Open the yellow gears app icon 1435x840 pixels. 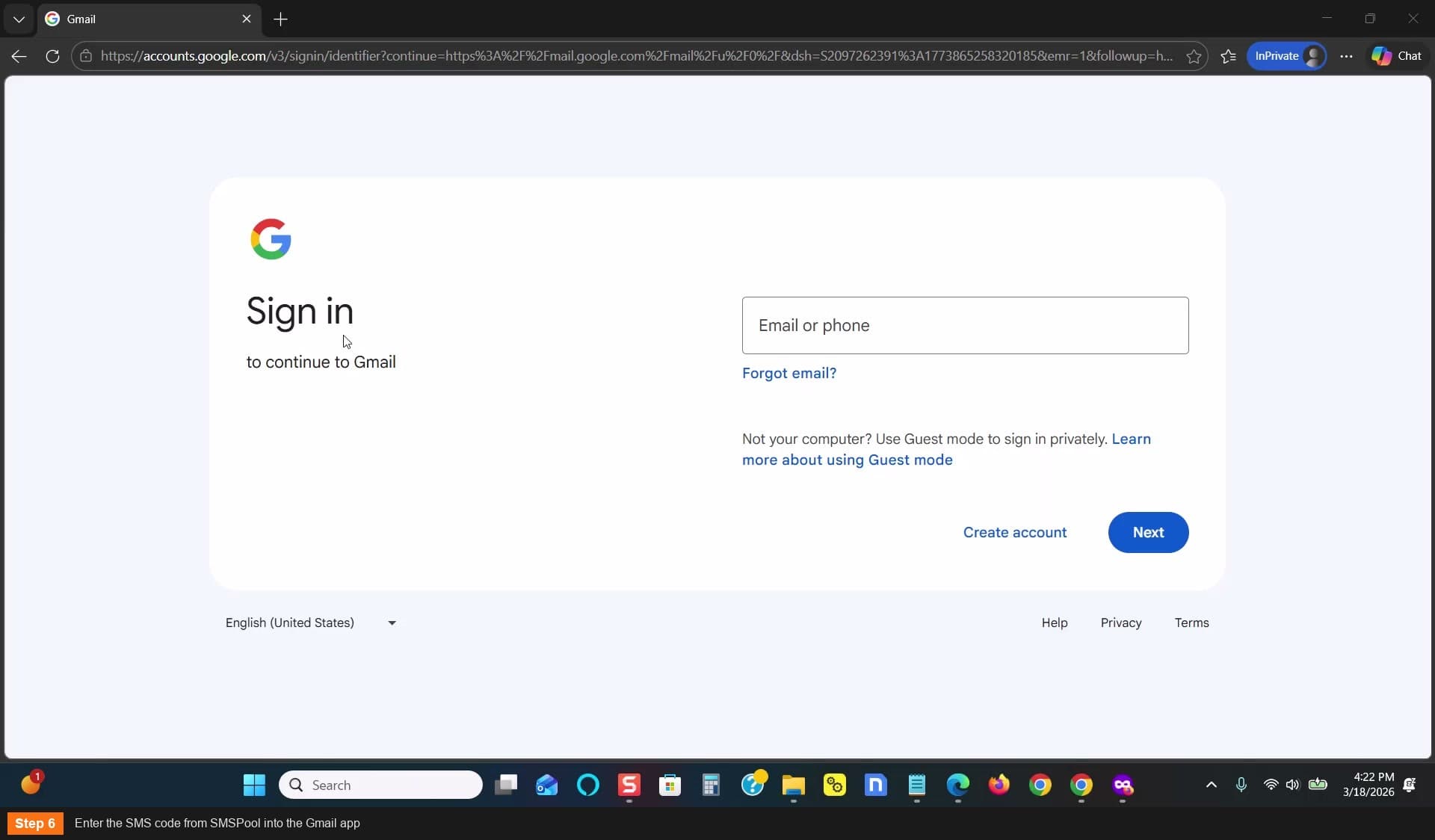point(834,785)
